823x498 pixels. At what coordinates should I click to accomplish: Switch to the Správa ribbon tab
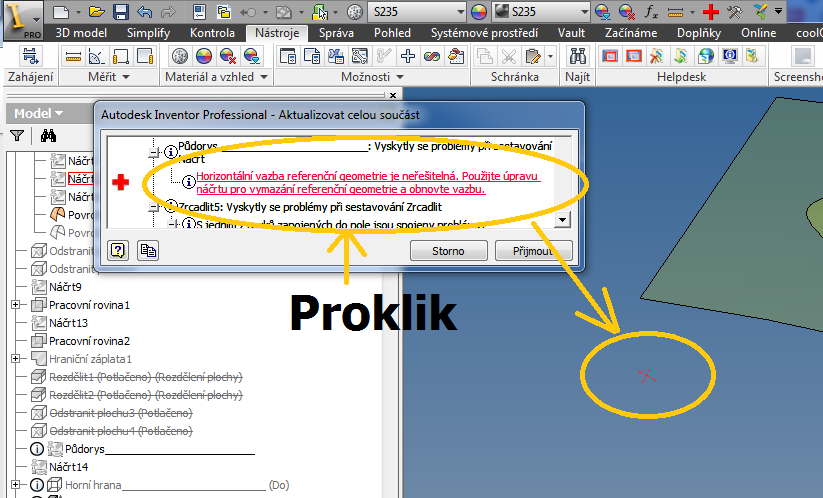click(336, 33)
